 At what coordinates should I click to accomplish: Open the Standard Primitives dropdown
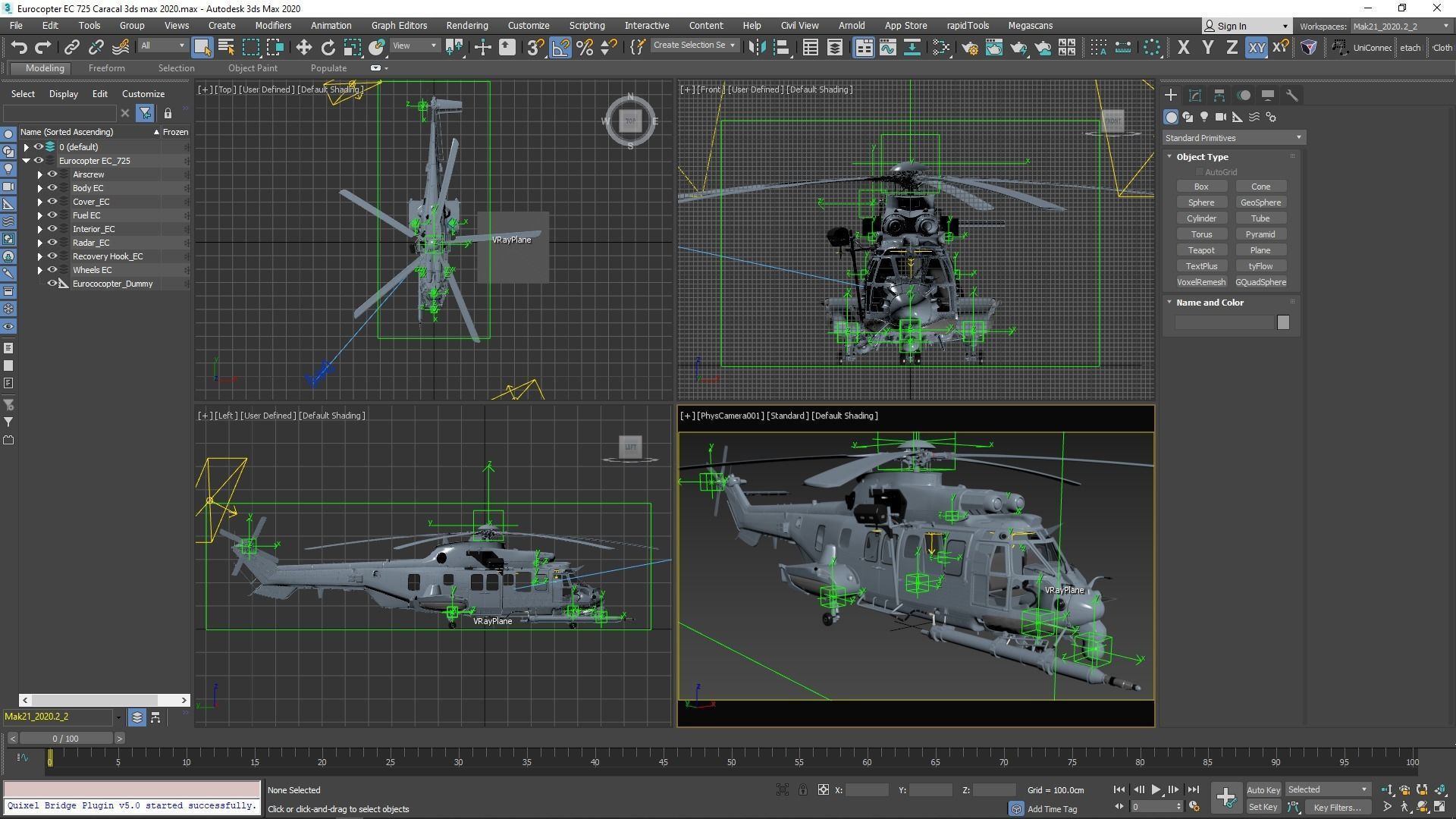click(1233, 138)
